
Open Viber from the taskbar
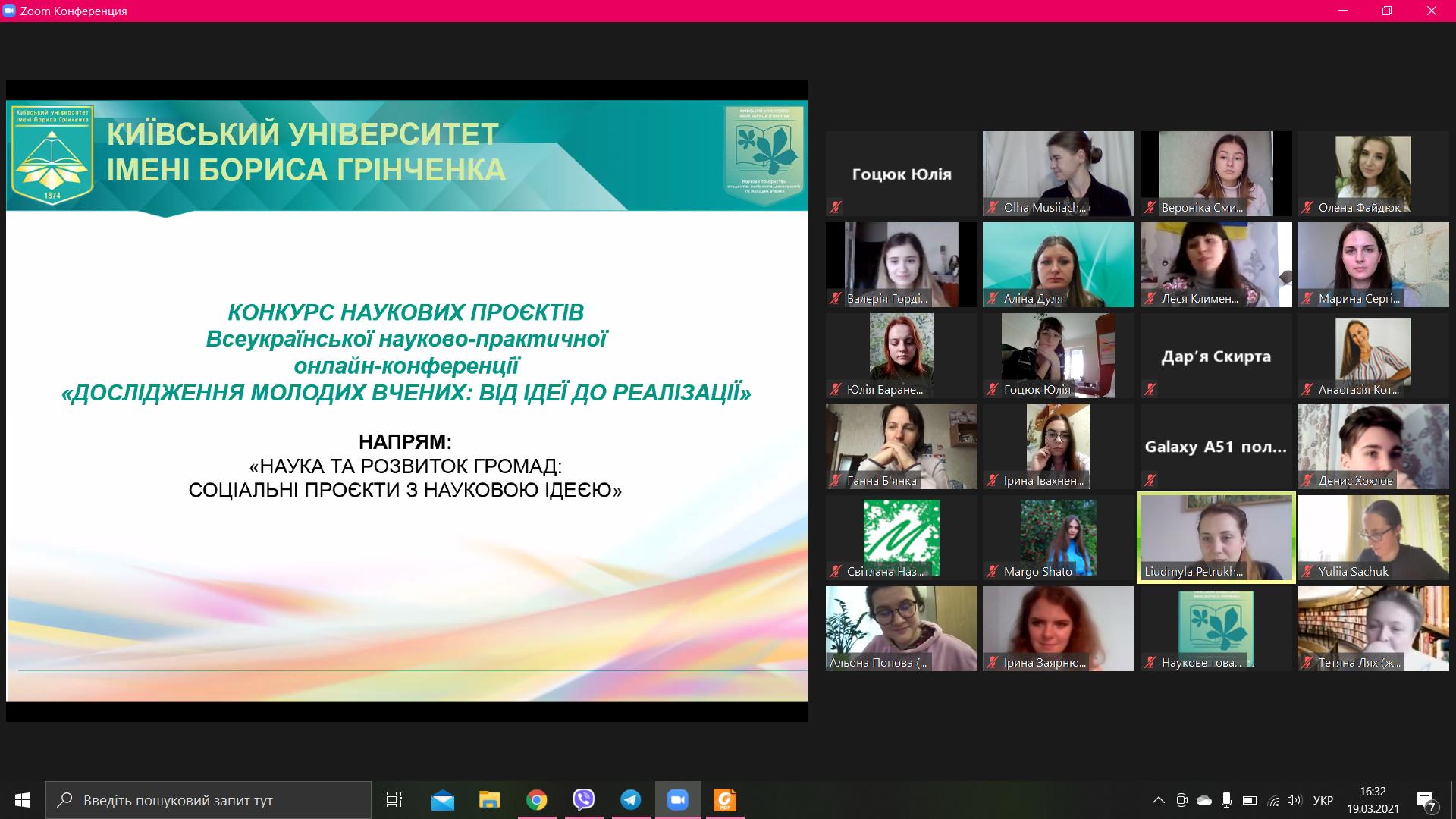point(583,800)
